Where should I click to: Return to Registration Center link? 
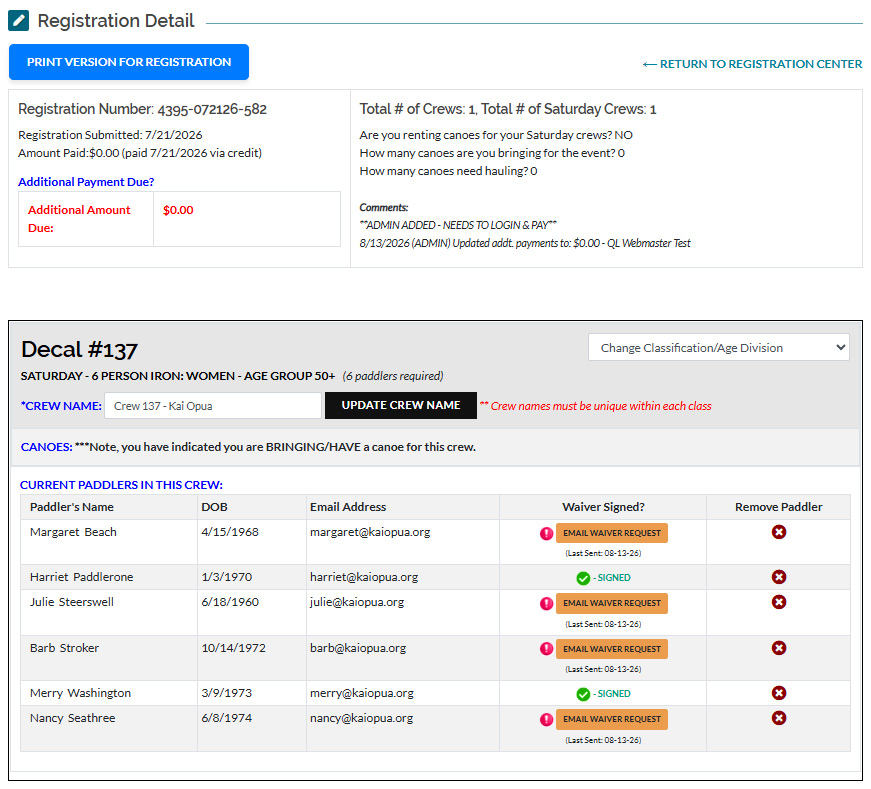click(752, 64)
